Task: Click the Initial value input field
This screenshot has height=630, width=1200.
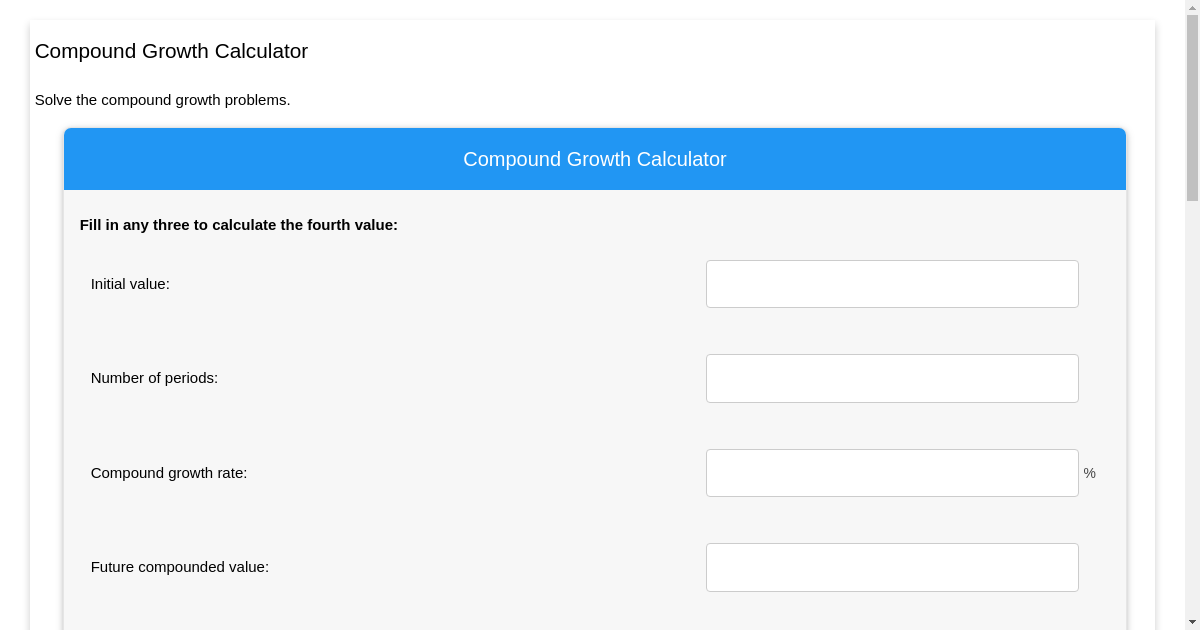Action: tap(892, 284)
